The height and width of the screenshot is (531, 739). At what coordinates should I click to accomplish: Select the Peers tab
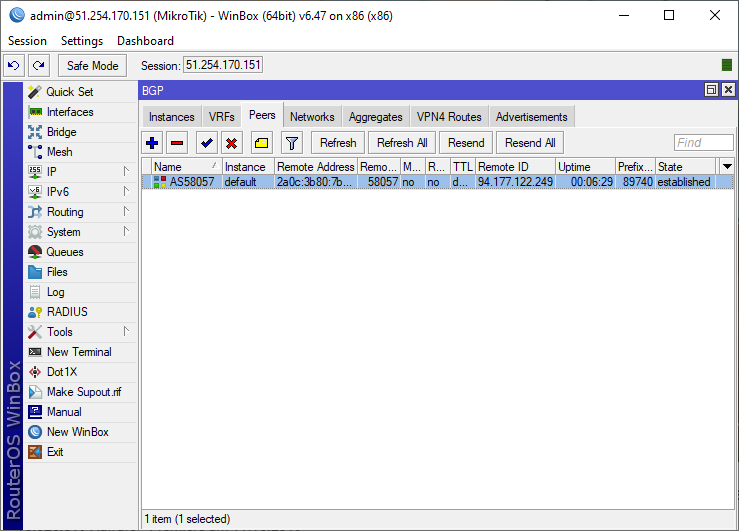262,115
